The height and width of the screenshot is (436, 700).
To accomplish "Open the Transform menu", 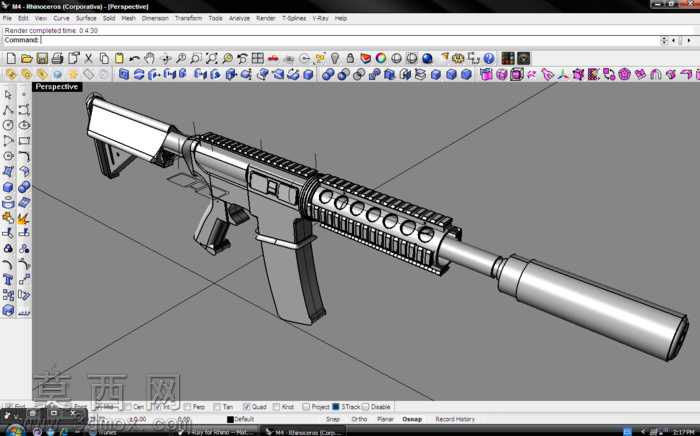I will (188, 18).
